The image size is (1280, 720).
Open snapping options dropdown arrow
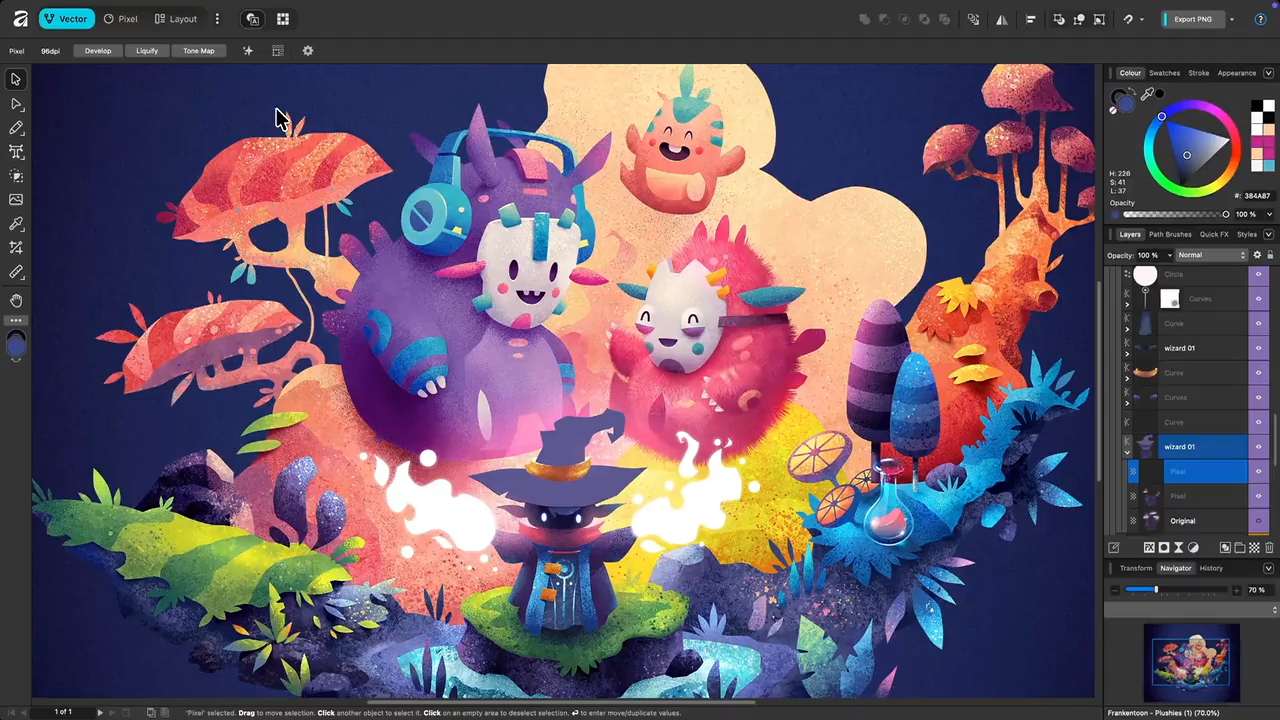(1140, 19)
